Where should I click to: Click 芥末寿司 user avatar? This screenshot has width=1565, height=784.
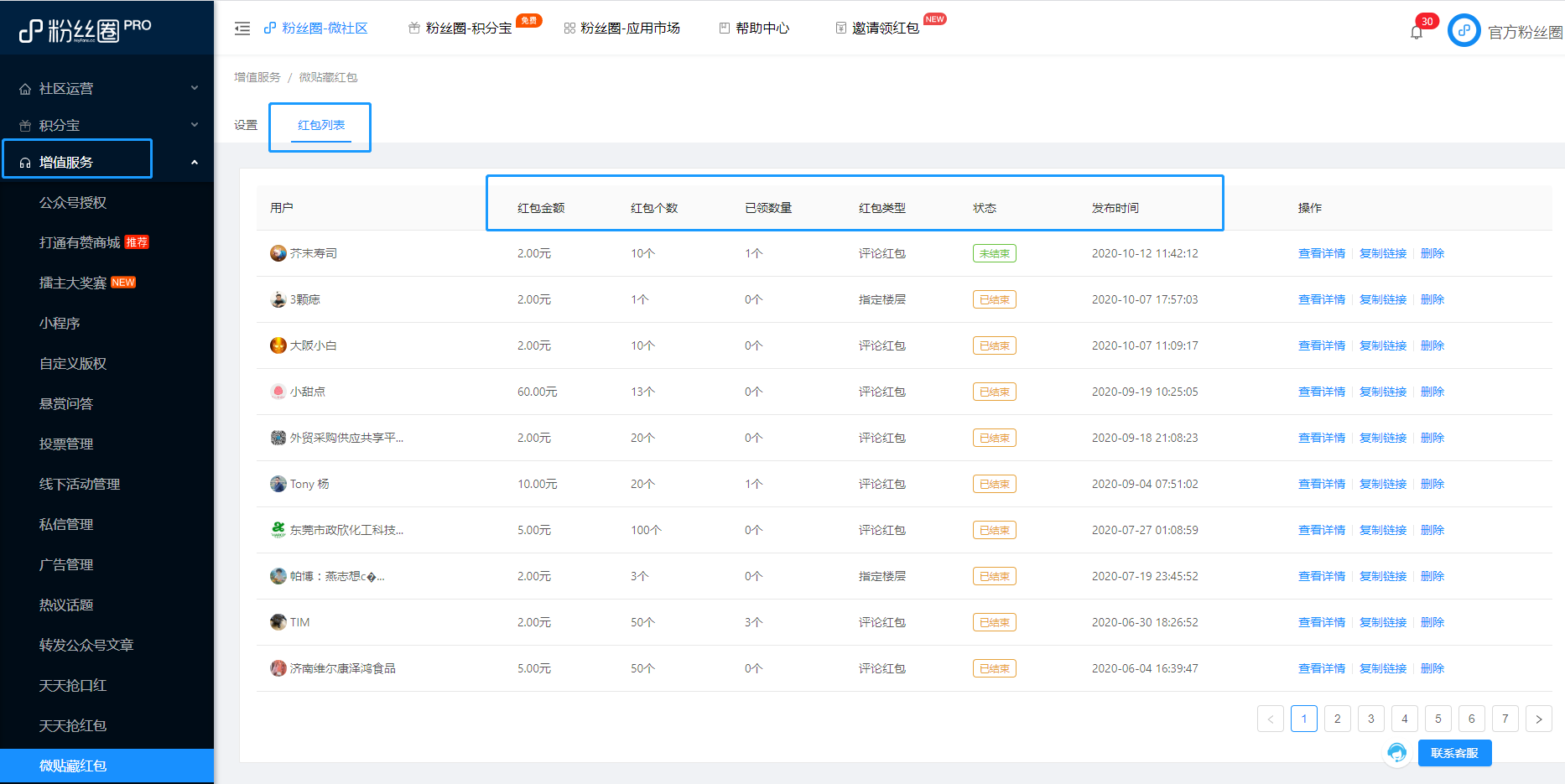(278, 253)
